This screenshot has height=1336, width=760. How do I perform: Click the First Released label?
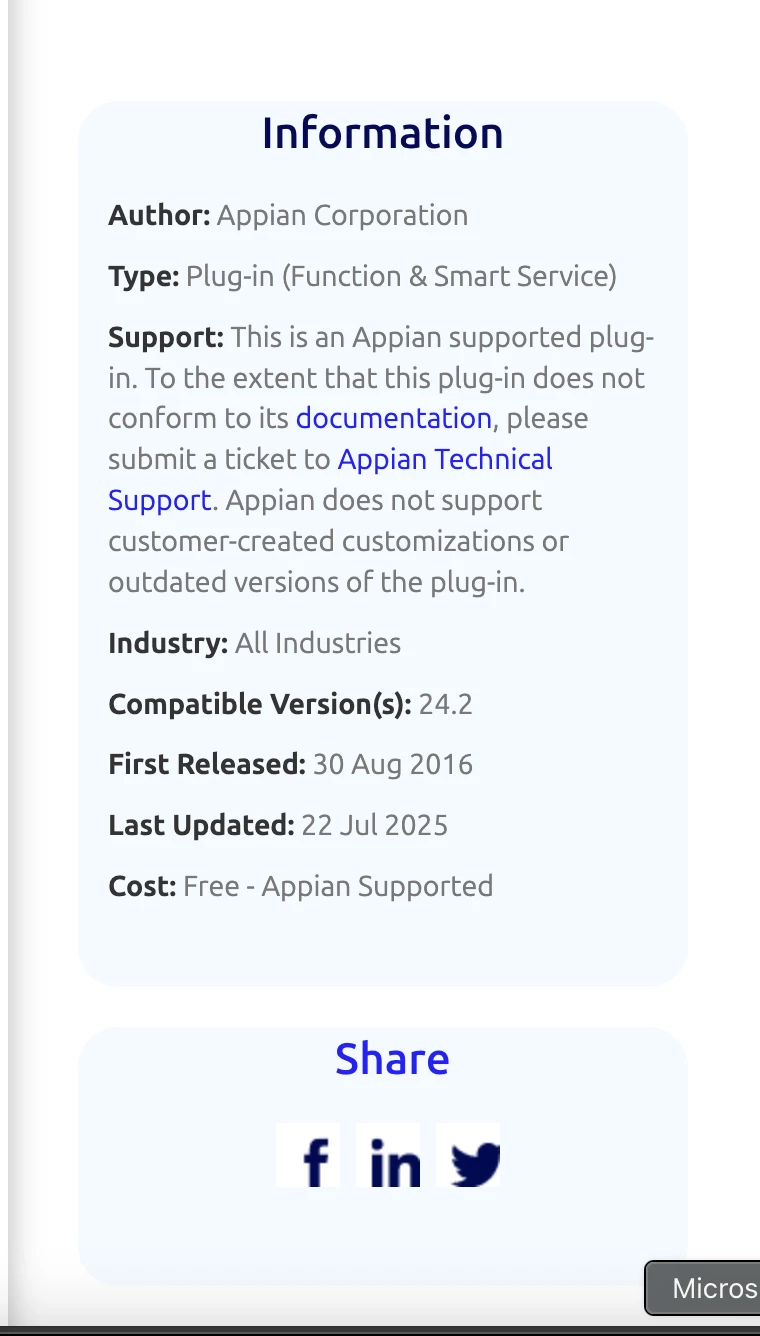[207, 765]
